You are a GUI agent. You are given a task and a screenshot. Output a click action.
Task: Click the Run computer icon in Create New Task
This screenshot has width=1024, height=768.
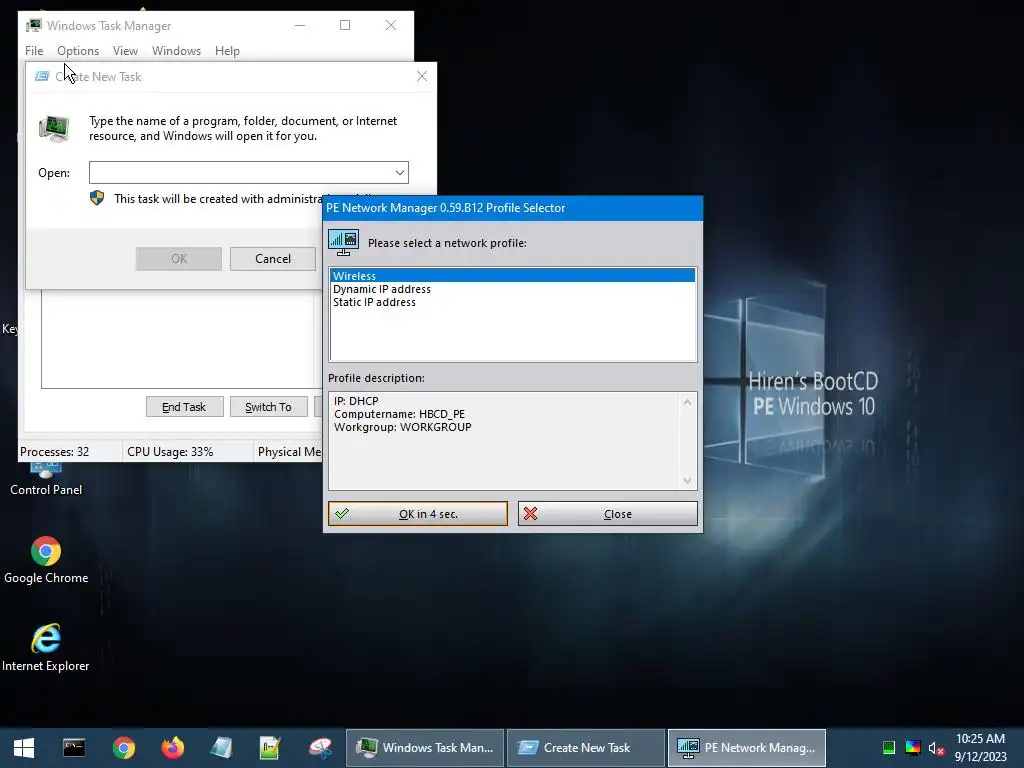54,128
